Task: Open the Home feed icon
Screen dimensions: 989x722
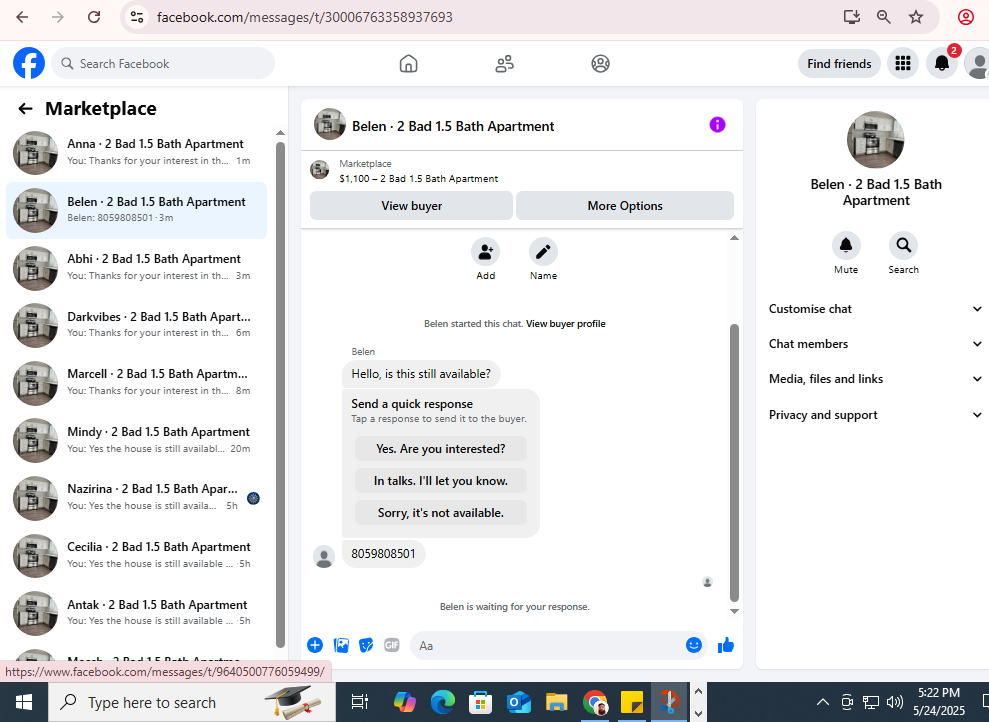Action: coord(409,64)
